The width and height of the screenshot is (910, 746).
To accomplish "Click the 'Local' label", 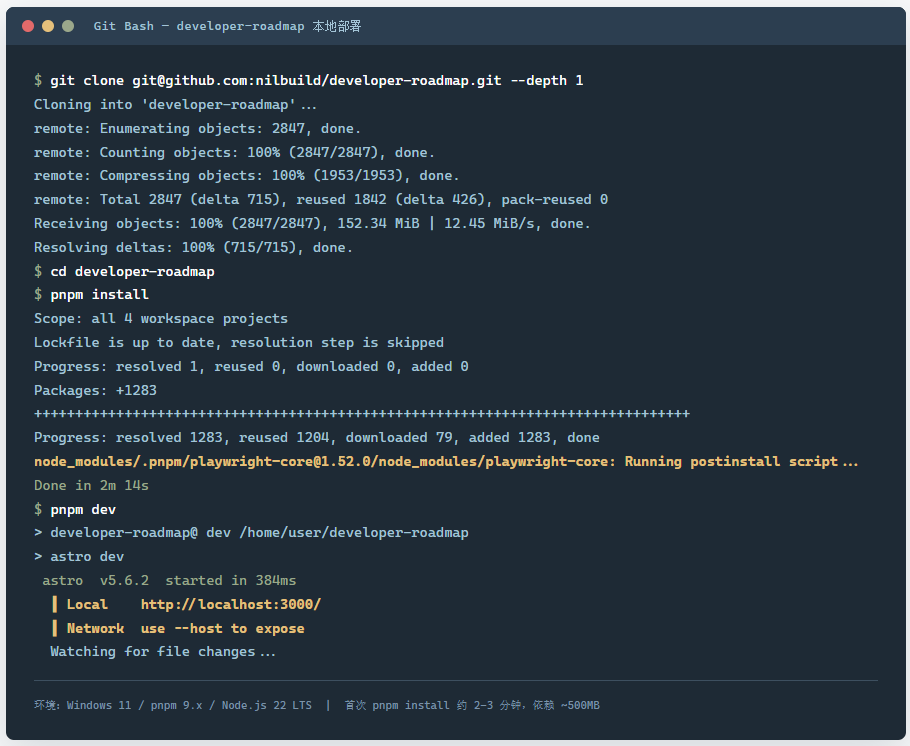I will point(87,604).
